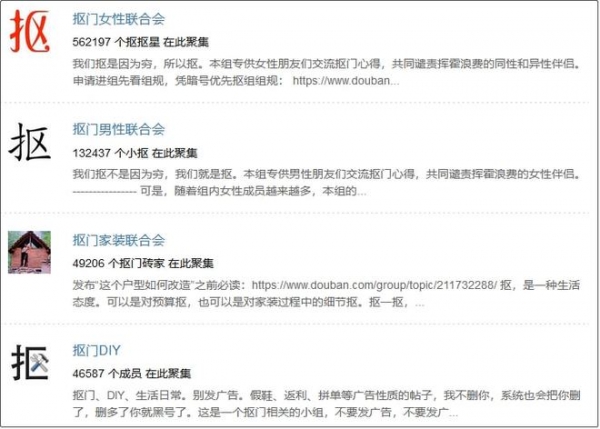Click the 562197 个抠抠星 member count
Viewport: 600px width, 429px height.
140,42
